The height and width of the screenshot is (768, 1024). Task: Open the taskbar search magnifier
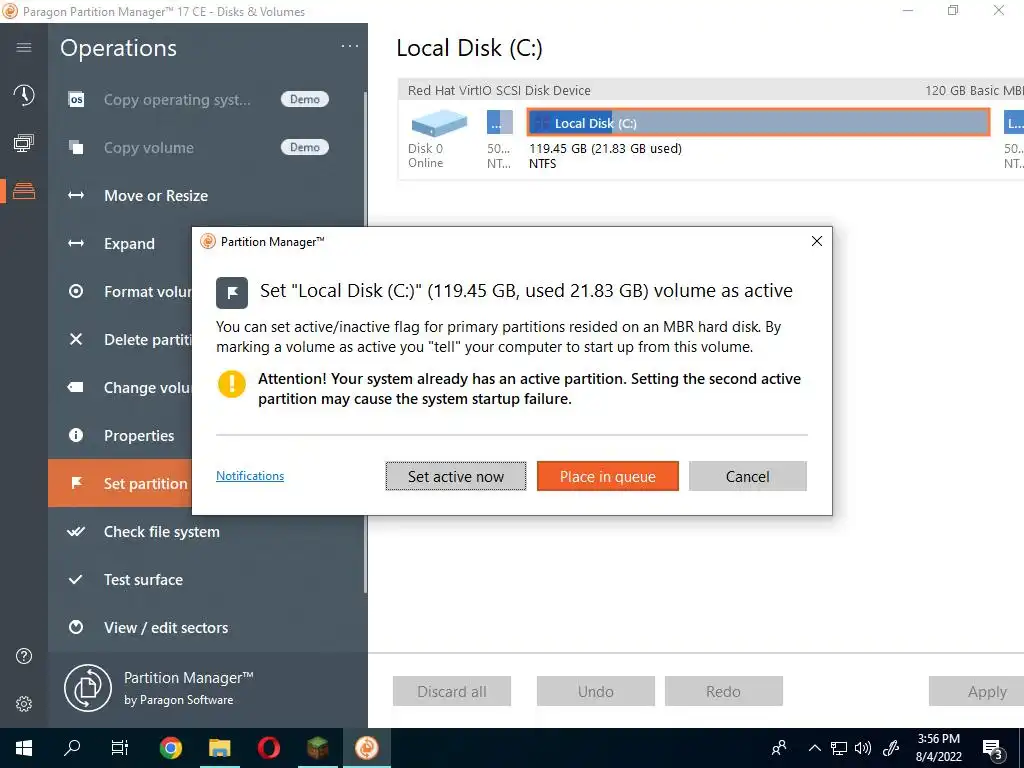point(72,748)
